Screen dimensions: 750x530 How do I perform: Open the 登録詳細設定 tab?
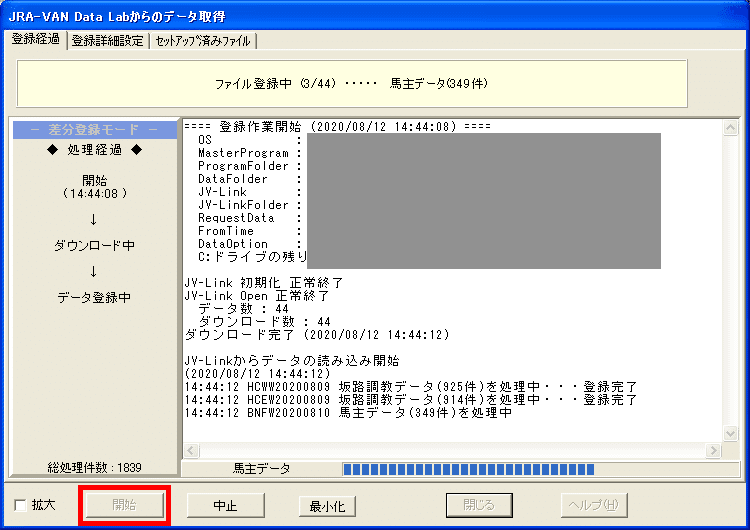(x=108, y=41)
